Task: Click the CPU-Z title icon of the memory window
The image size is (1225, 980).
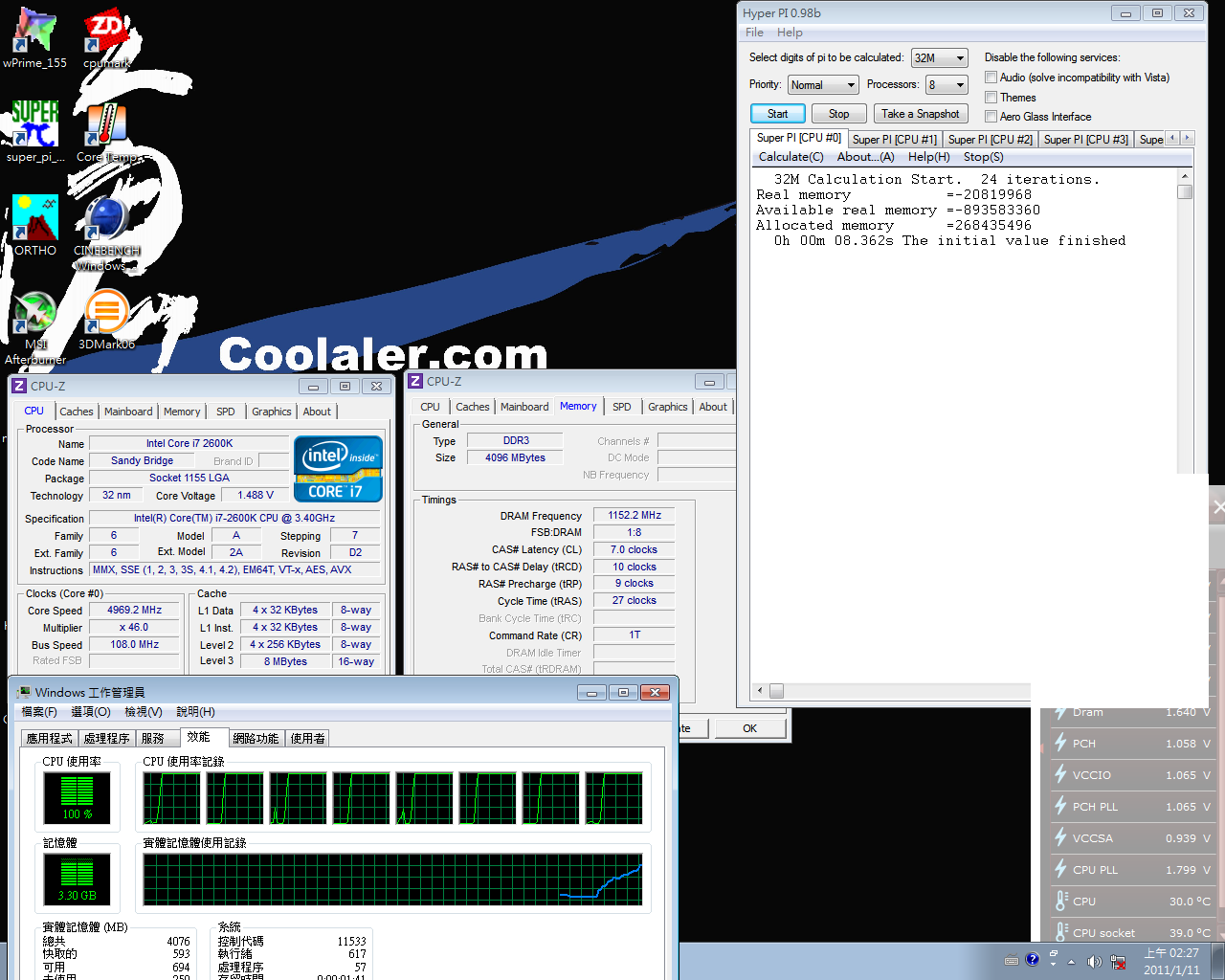Action: 415,381
